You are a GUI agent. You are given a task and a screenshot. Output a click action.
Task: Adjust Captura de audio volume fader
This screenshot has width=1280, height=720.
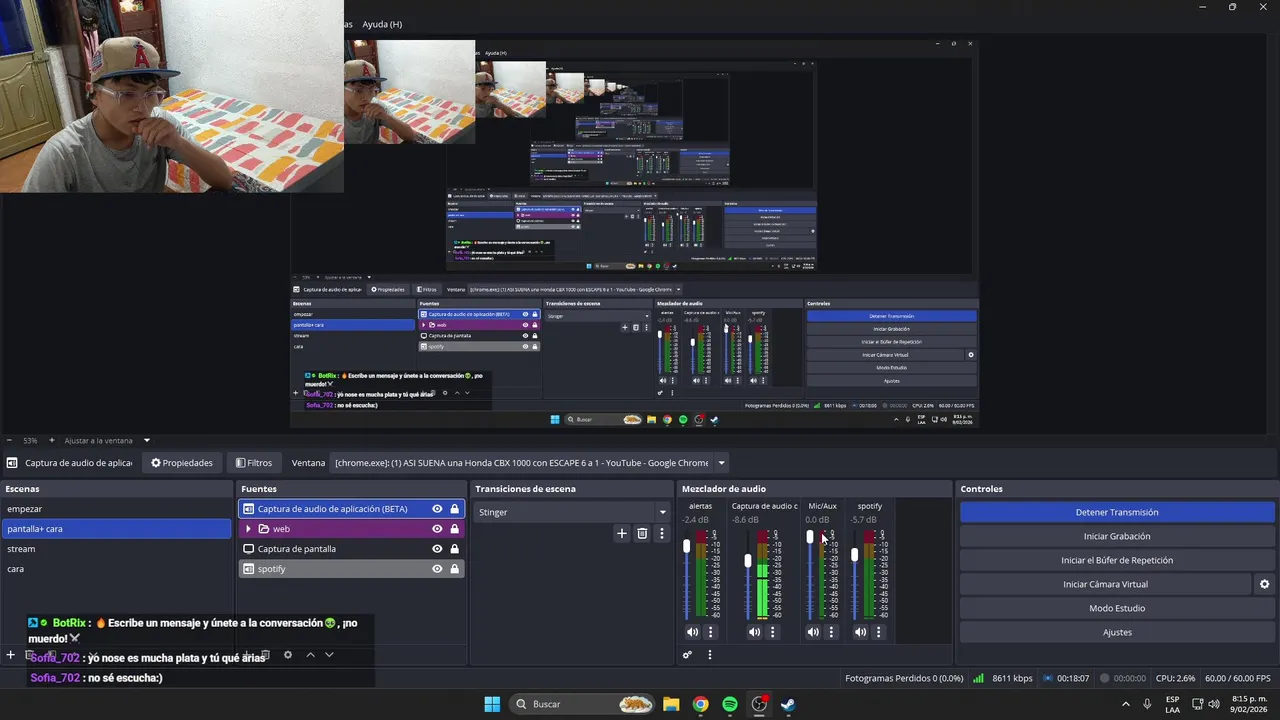tap(748, 561)
